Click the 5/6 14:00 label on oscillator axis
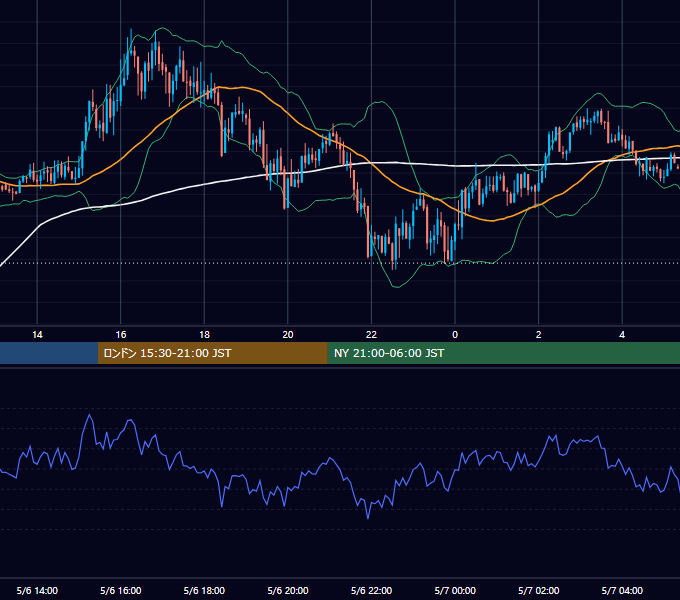Image resolution: width=680 pixels, height=600 pixels. click(x=37, y=590)
